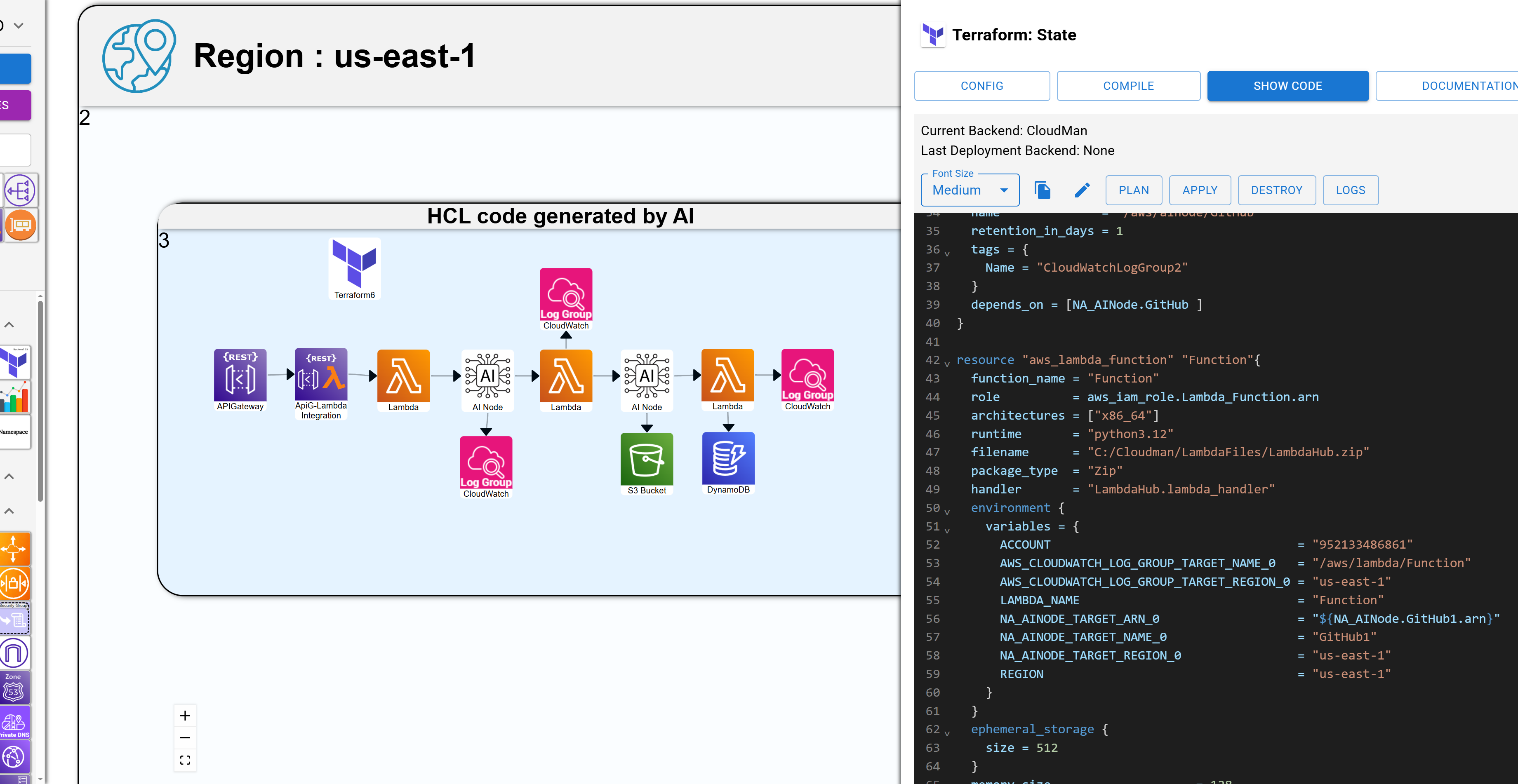Click the Terraform logo in the State panel header
The image size is (1518, 784).
[x=933, y=35]
